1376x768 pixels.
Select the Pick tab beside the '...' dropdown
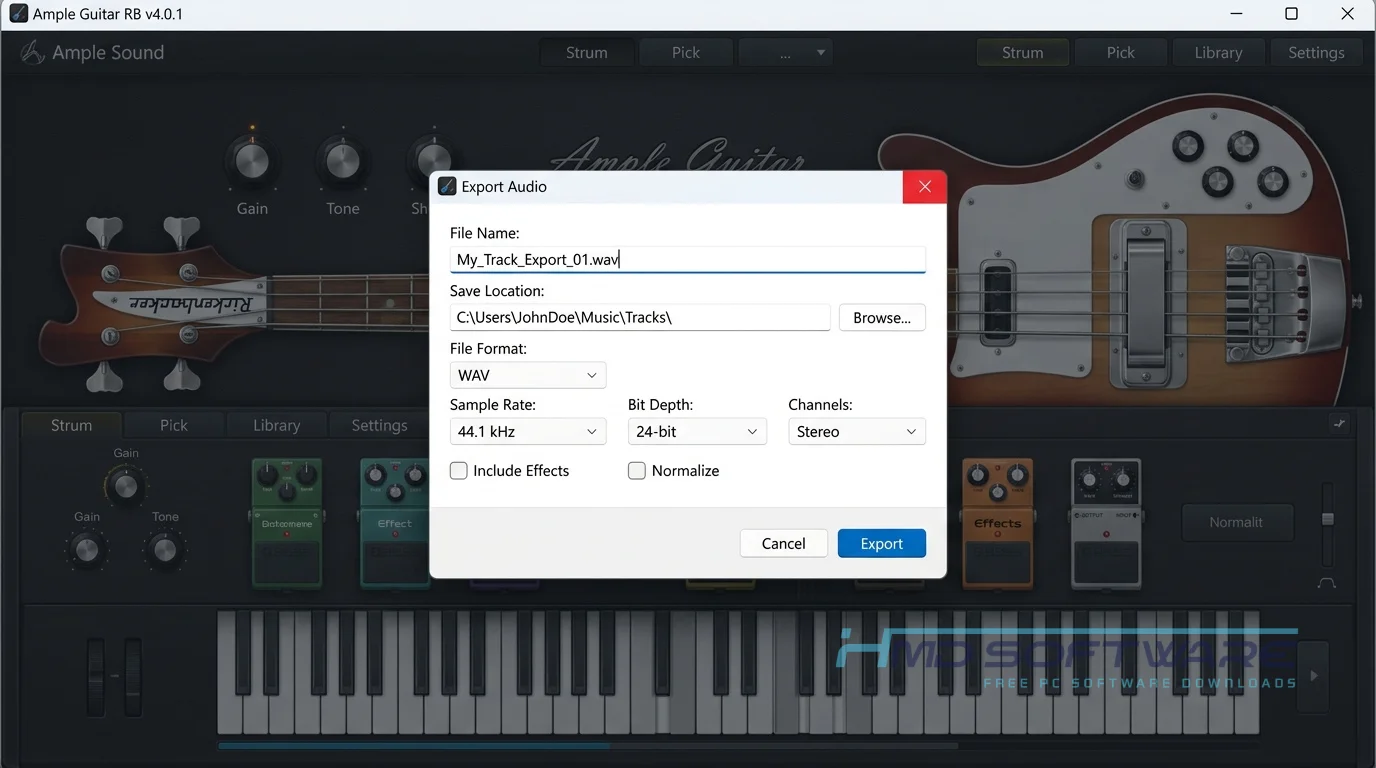click(686, 53)
